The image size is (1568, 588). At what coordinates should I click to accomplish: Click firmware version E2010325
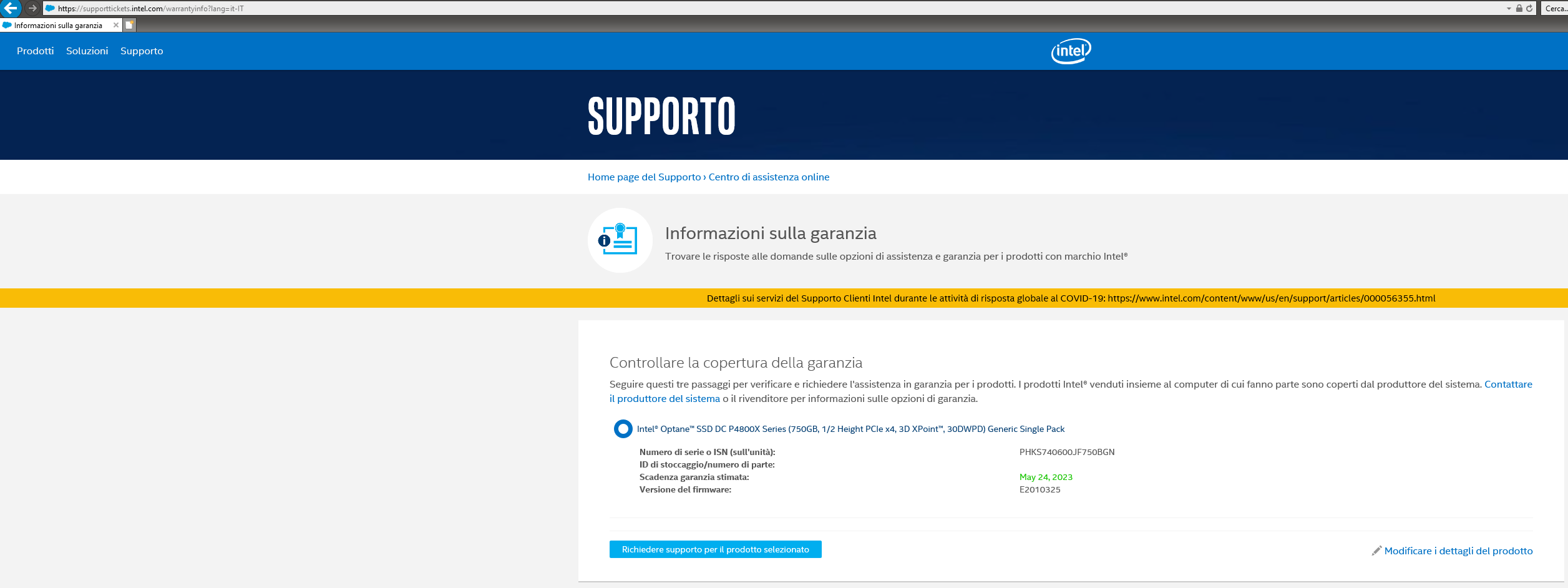pyautogui.click(x=1040, y=489)
